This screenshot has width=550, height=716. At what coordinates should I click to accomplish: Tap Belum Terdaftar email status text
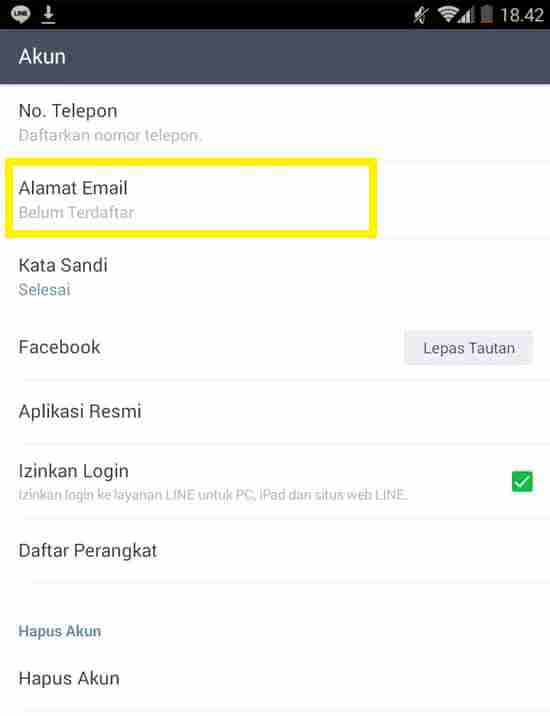click(x=76, y=212)
